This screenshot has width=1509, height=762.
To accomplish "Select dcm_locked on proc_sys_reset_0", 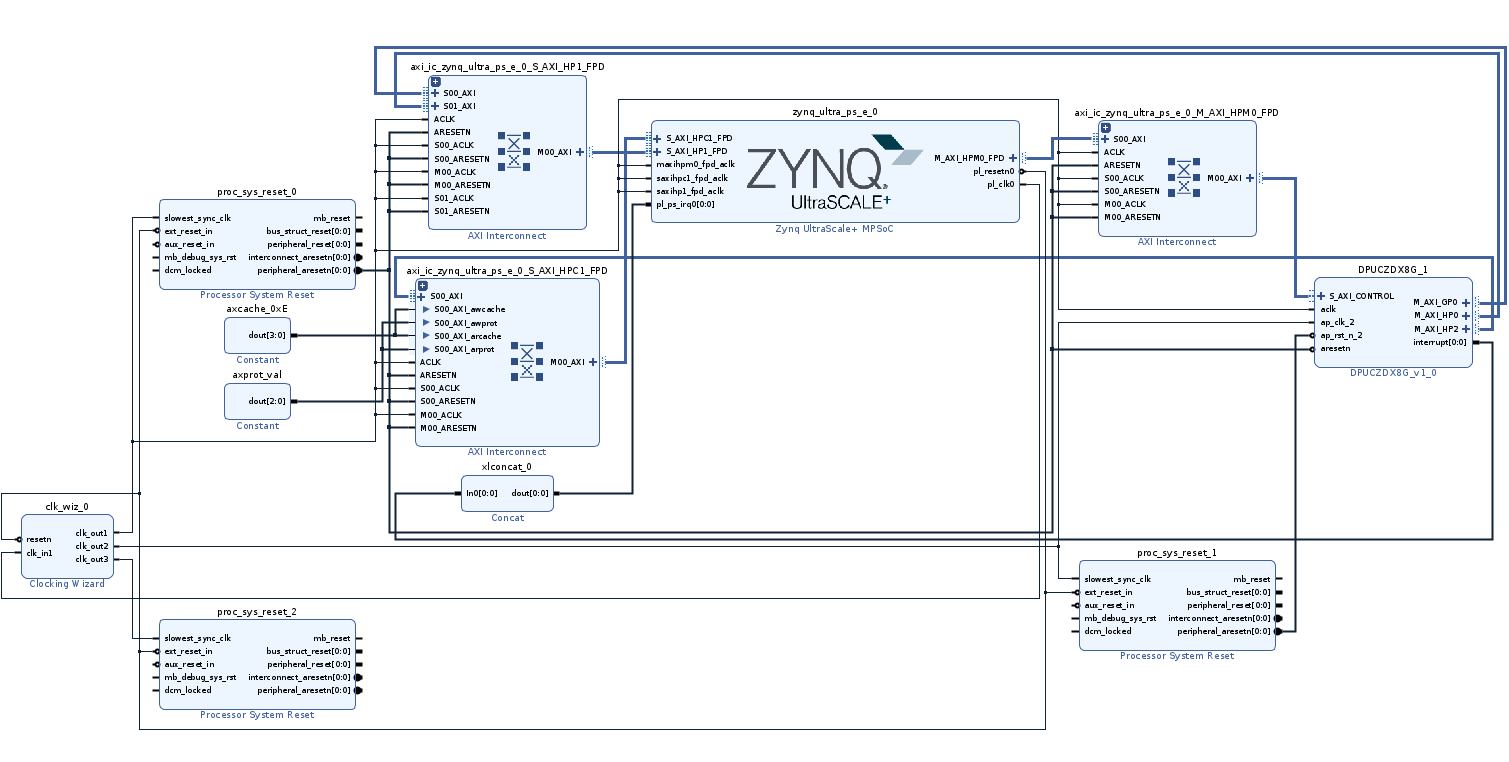I will [x=188, y=270].
